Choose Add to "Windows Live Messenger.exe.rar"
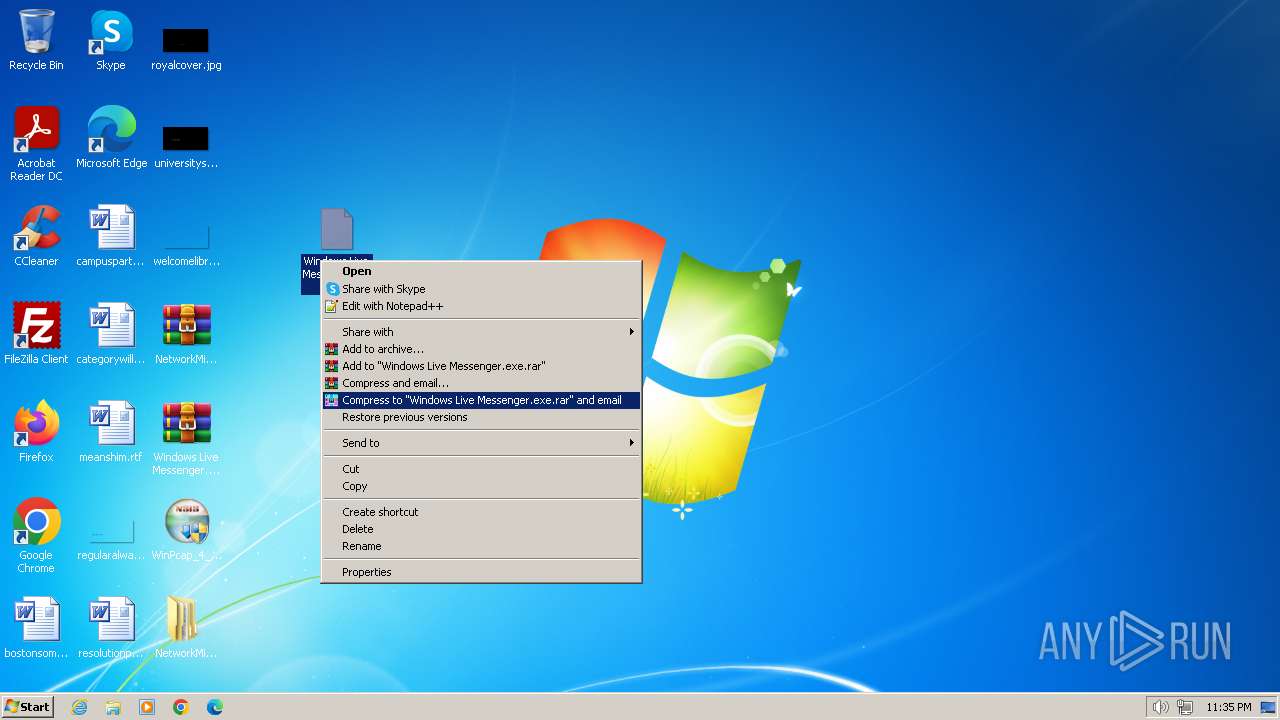Screen dimensions: 1280x720 (481, 366)
